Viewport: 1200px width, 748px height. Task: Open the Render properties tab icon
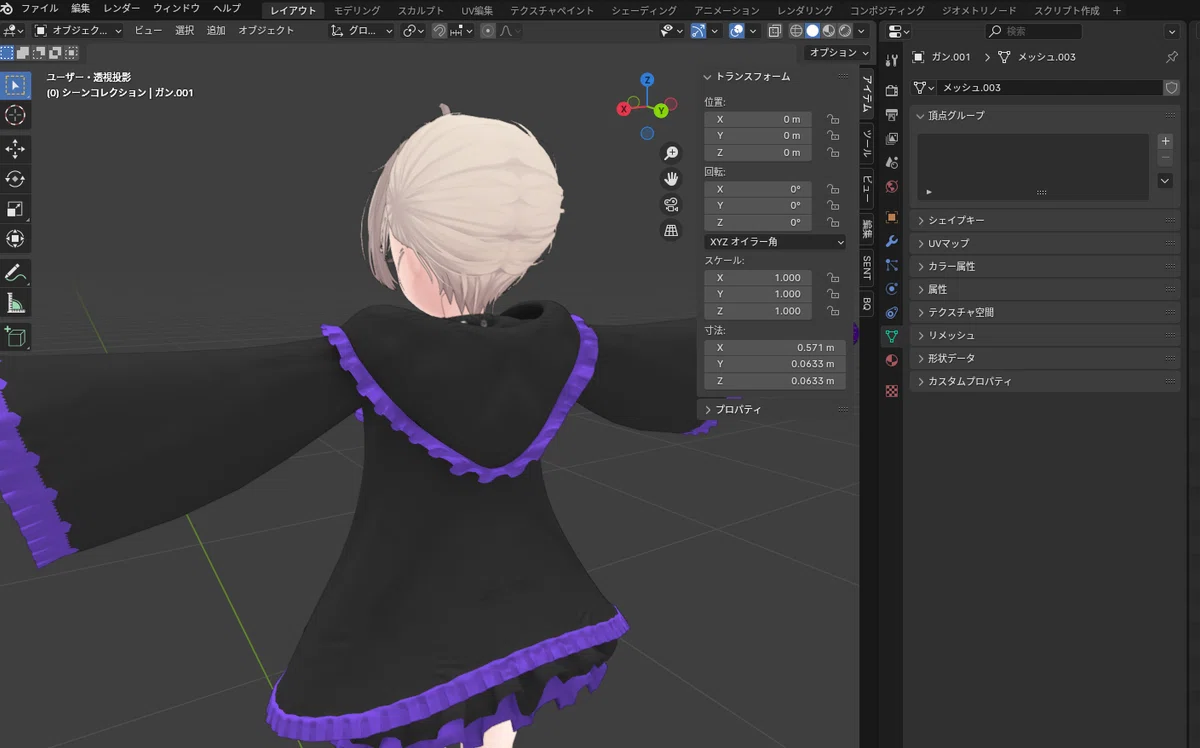(892, 91)
